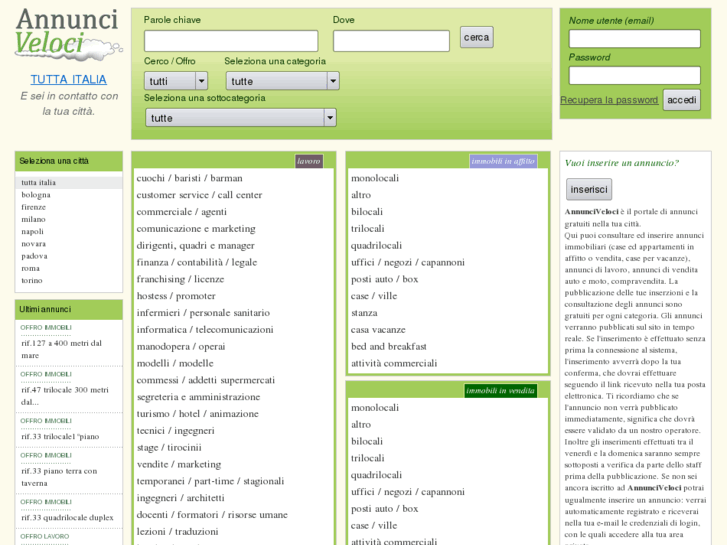Open rif.33 quadrilocale duplex listing

67,517
